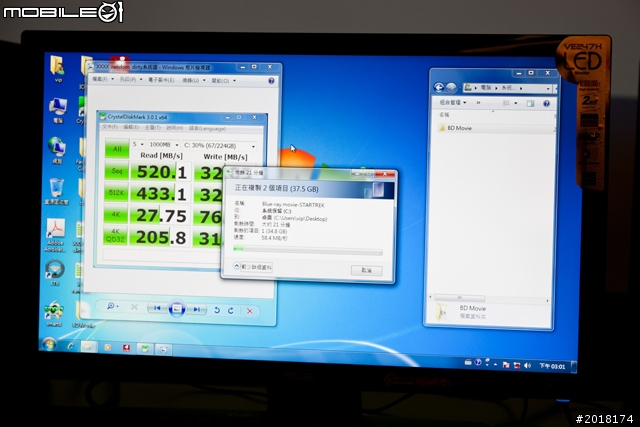Start the Photo Viewer slide show
Image resolution: width=640 pixels, height=427 pixels.
[177, 309]
